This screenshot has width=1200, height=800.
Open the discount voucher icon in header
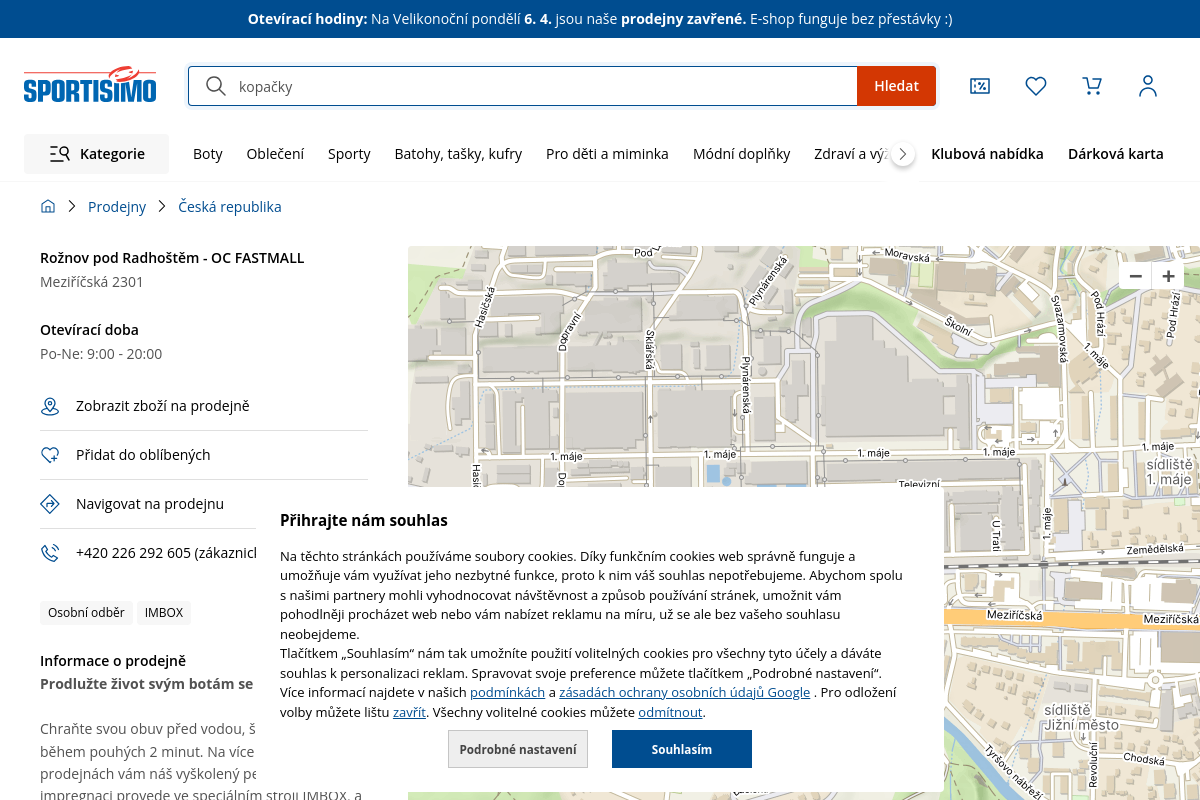click(x=980, y=86)
